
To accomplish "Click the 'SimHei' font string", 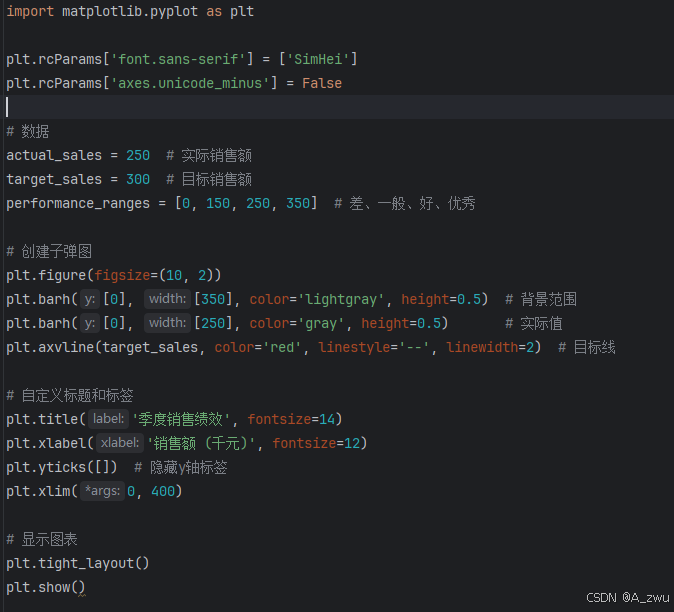I will tap(318, 59).
